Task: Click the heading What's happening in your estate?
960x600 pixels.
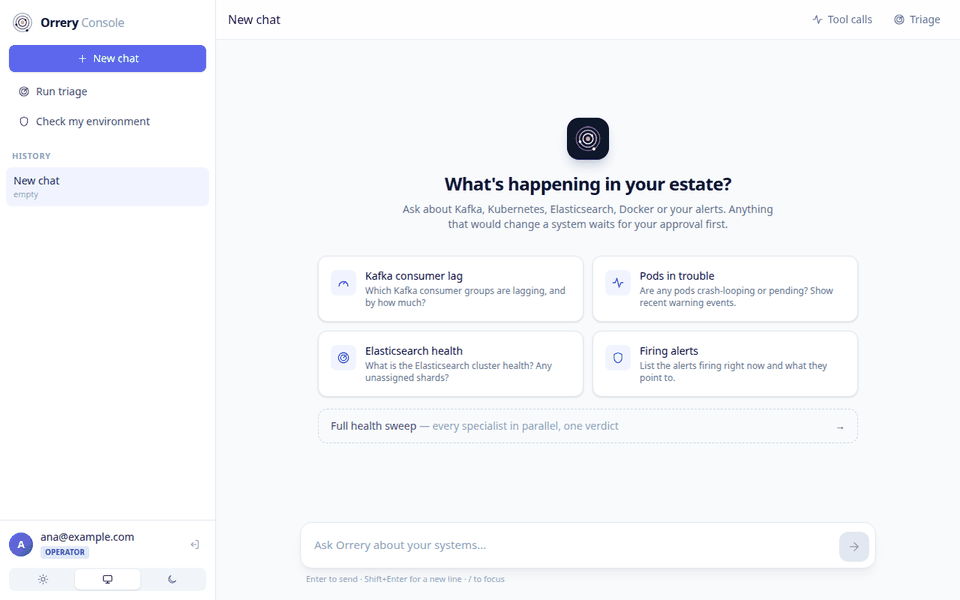Action: pyautogui.click(x=588, y=184)
